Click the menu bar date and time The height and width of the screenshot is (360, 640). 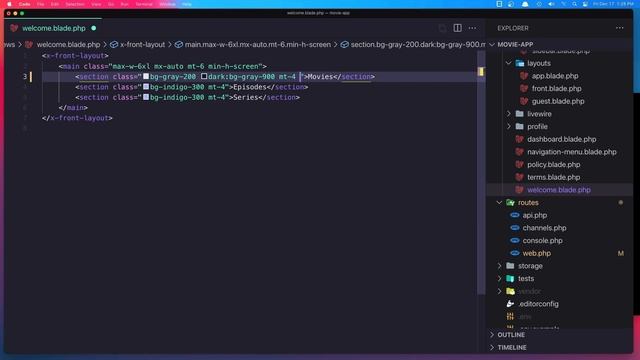613,4
